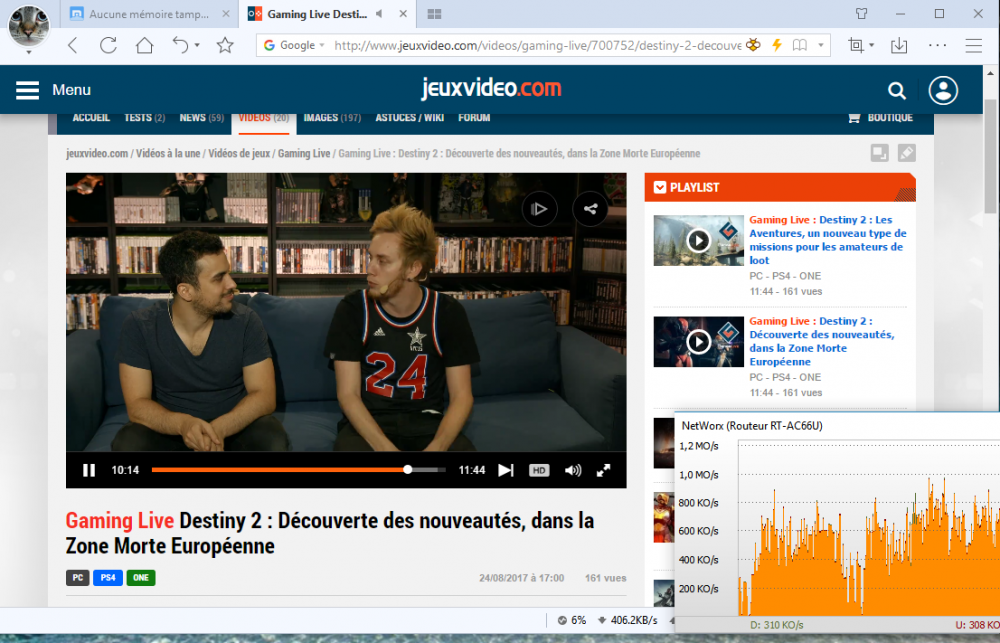Click the cat avatar profile picture
The image size is (1000, 643).
[x=29, y=26]
